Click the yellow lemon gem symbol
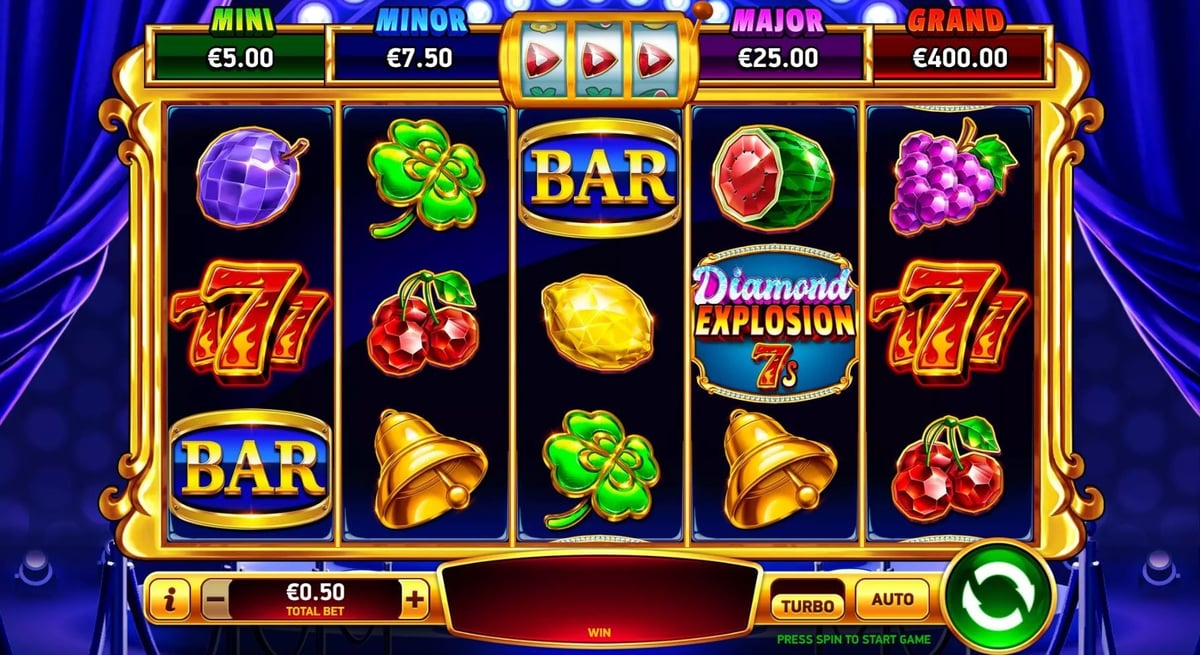The image size is (1200, 655). [598, 322]
